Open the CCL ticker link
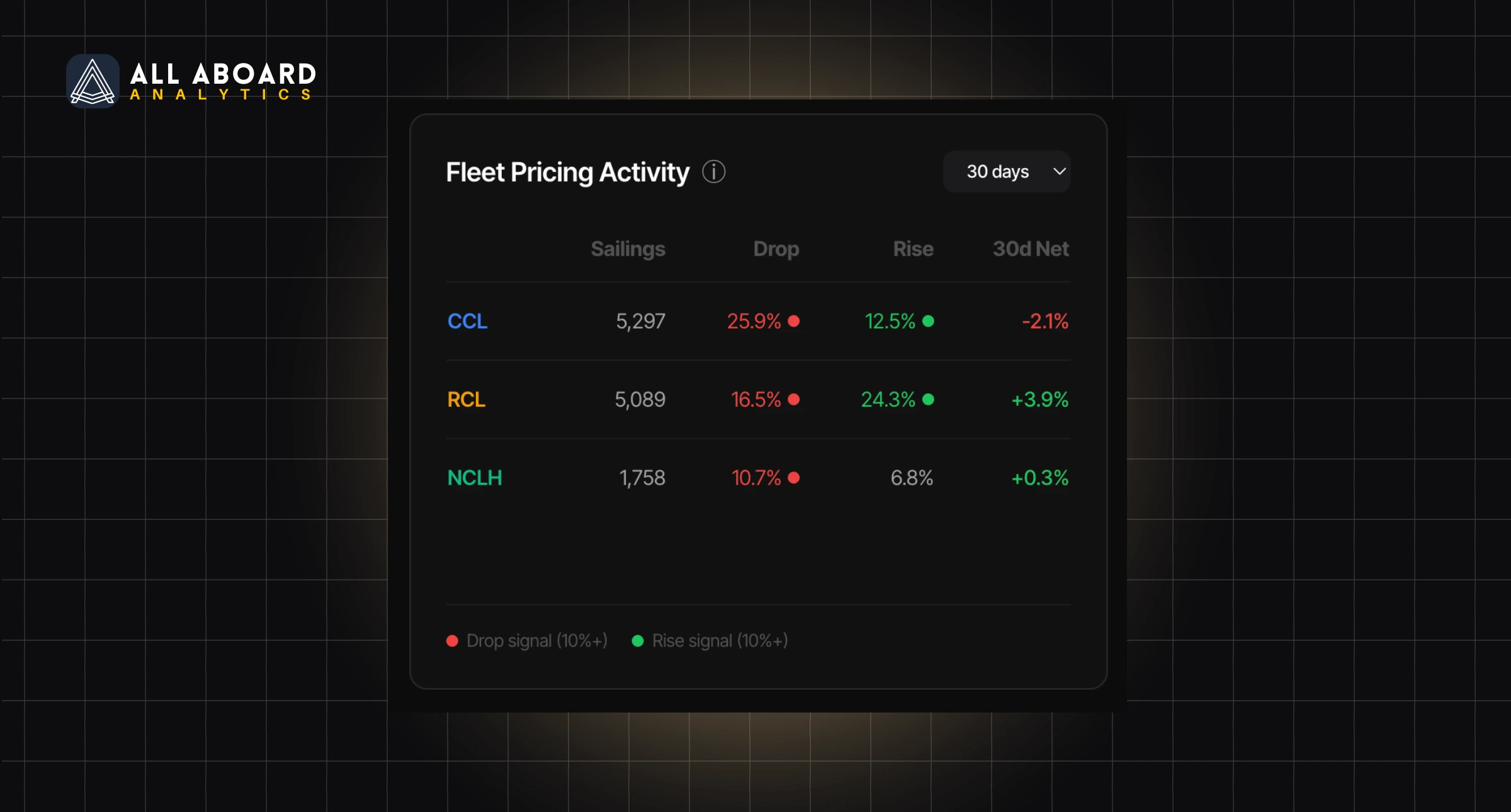This screenshot has width=1511, height=812. coord(467,321)
